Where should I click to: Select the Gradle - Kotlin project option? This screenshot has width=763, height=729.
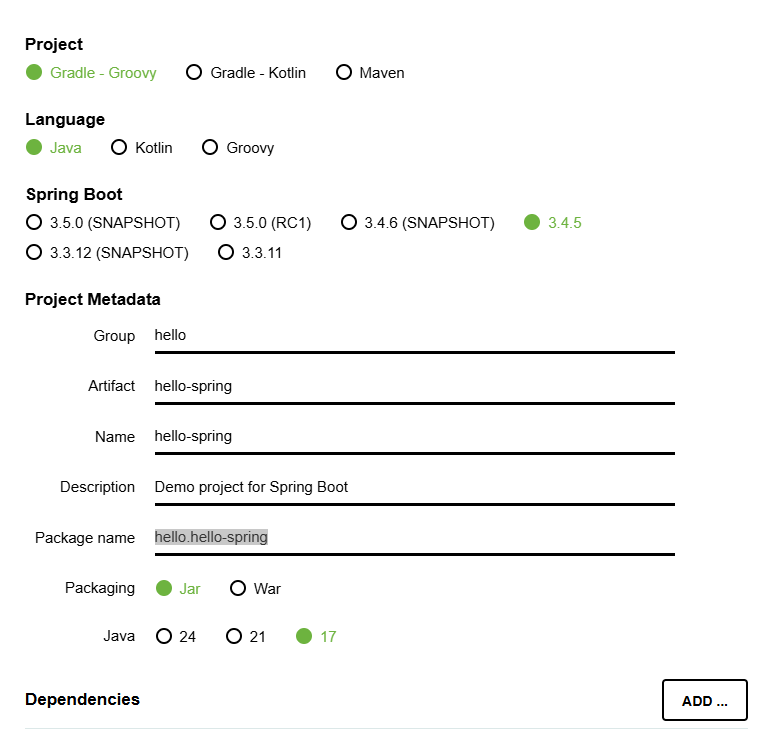(246, 73)
